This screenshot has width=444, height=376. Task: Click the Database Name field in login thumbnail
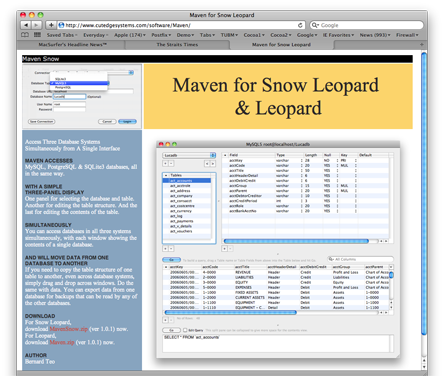click(x=70, y=97)
